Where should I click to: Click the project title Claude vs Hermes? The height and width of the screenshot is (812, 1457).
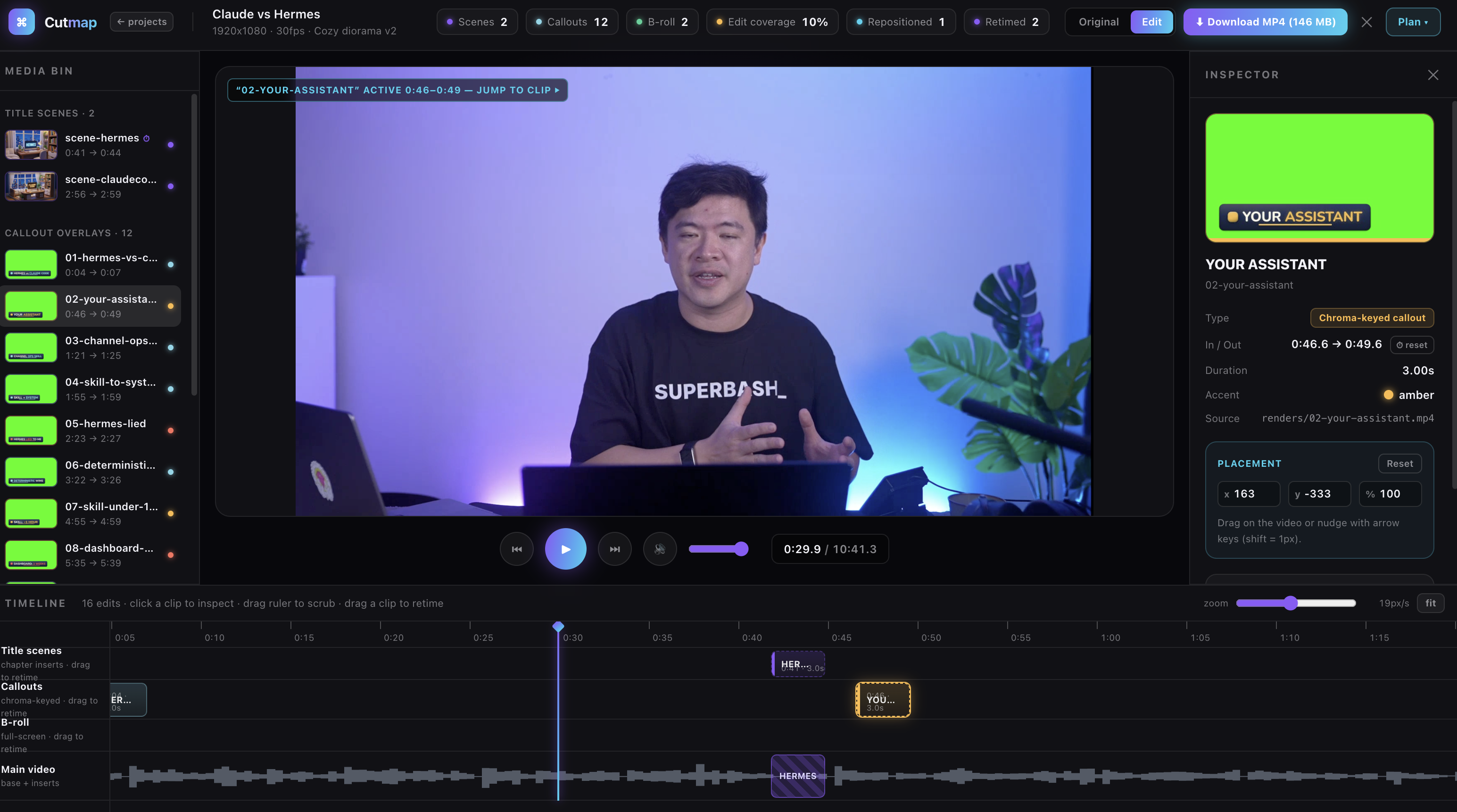tap(266, 14)
